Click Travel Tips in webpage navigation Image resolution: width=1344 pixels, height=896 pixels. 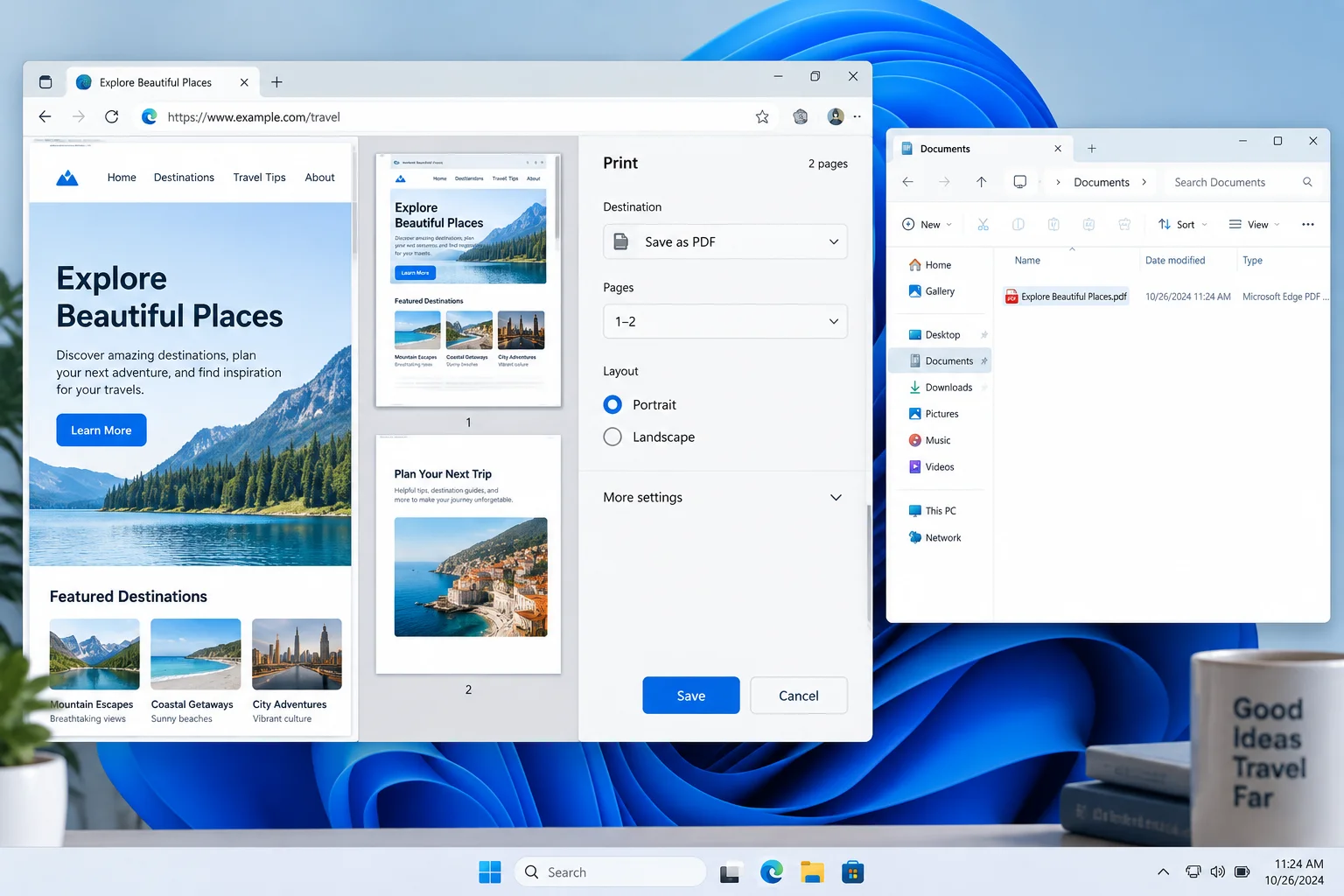[259, 178]
